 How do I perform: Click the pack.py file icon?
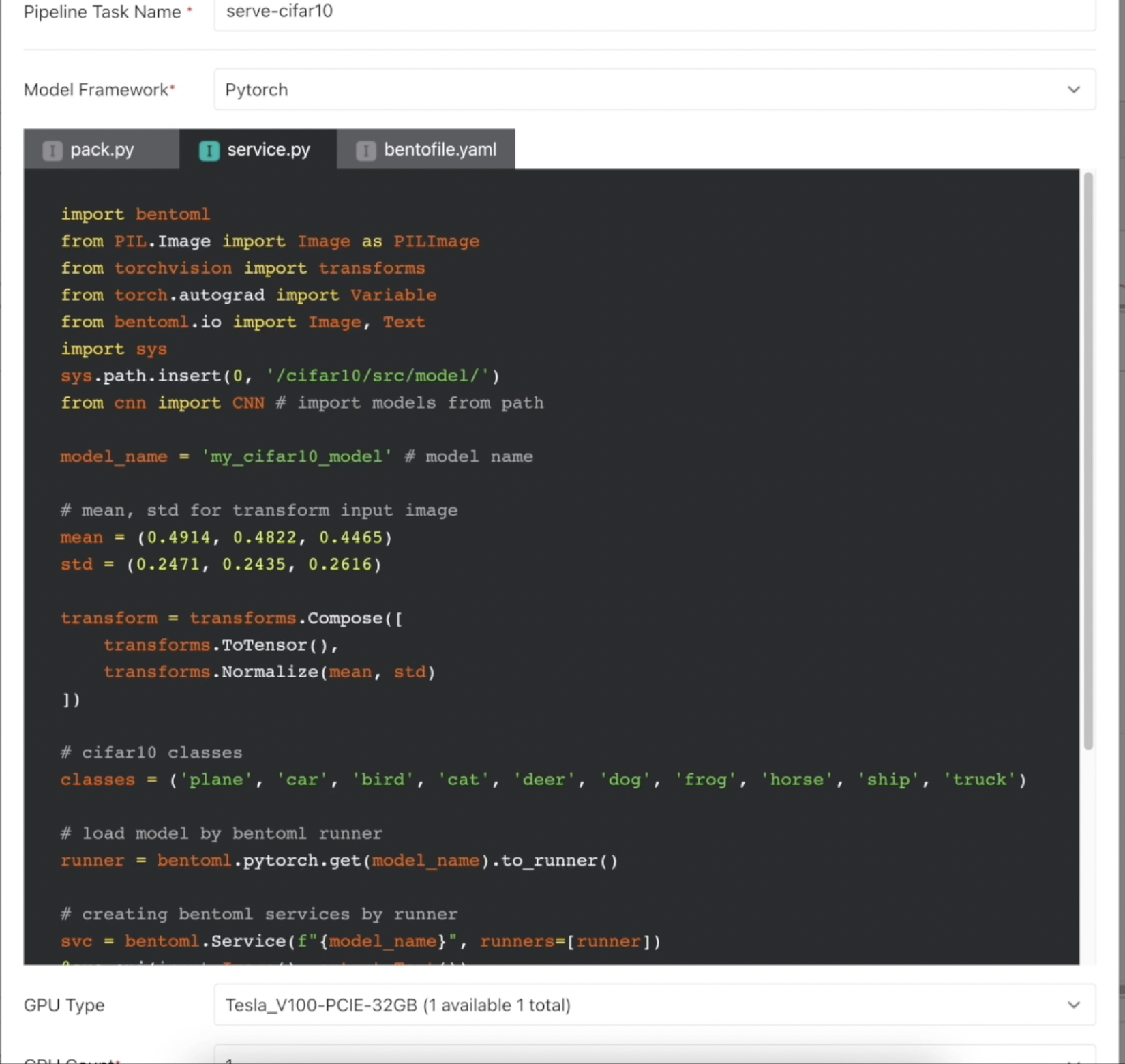tap(52, 150)
